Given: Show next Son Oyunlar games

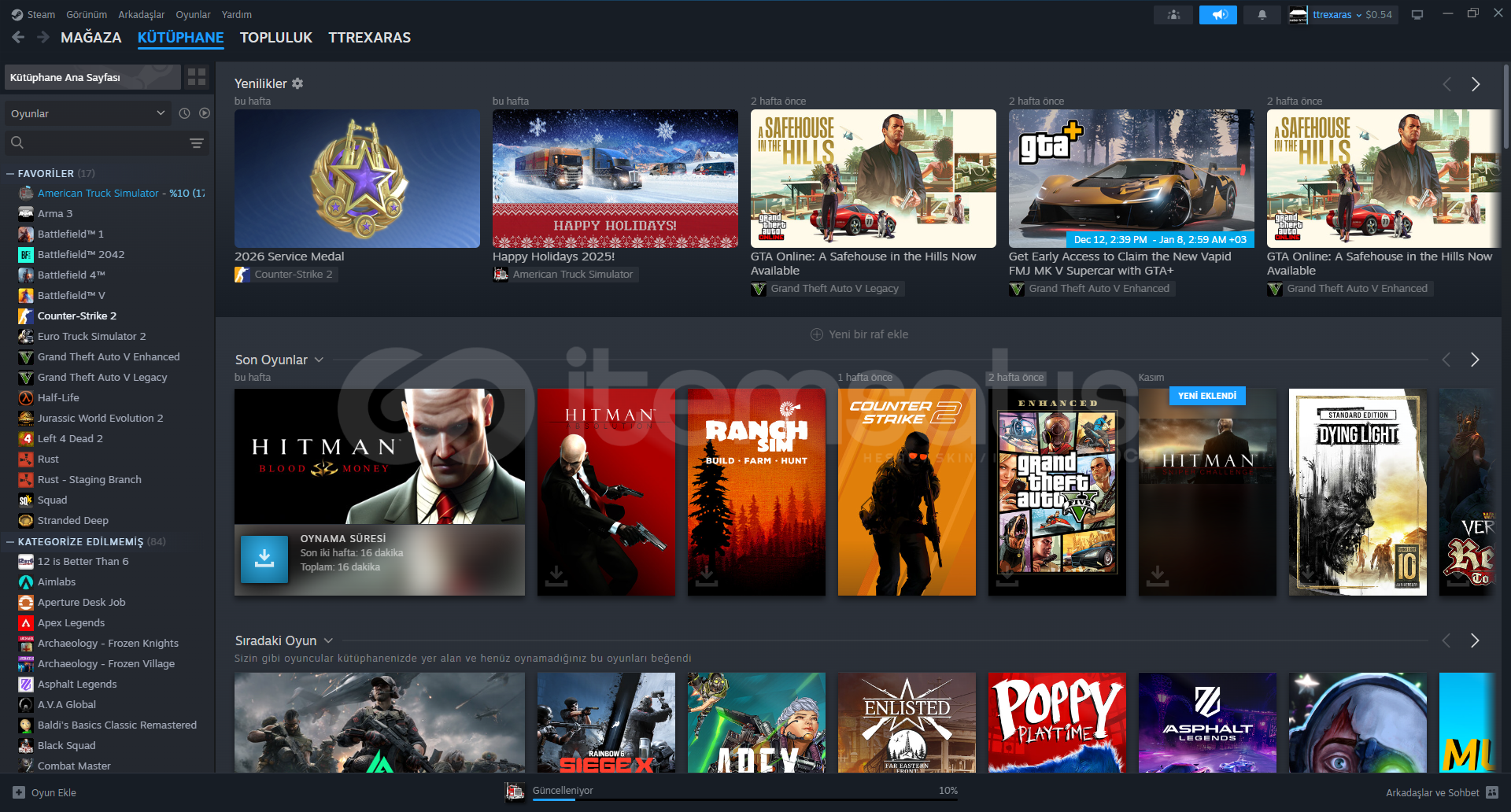Looking at the screenshot, I should (1475, 360).
